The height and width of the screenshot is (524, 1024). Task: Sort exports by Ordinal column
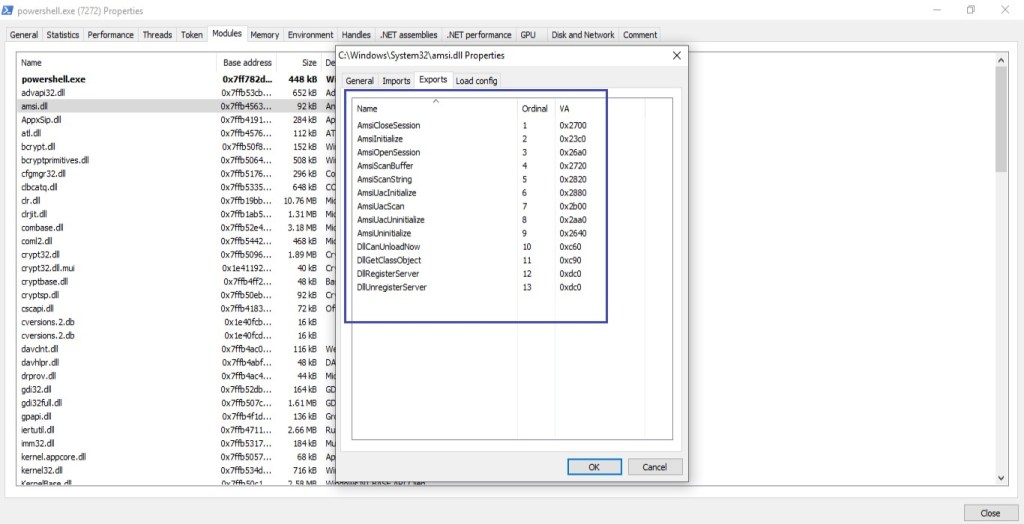point(534,108)
